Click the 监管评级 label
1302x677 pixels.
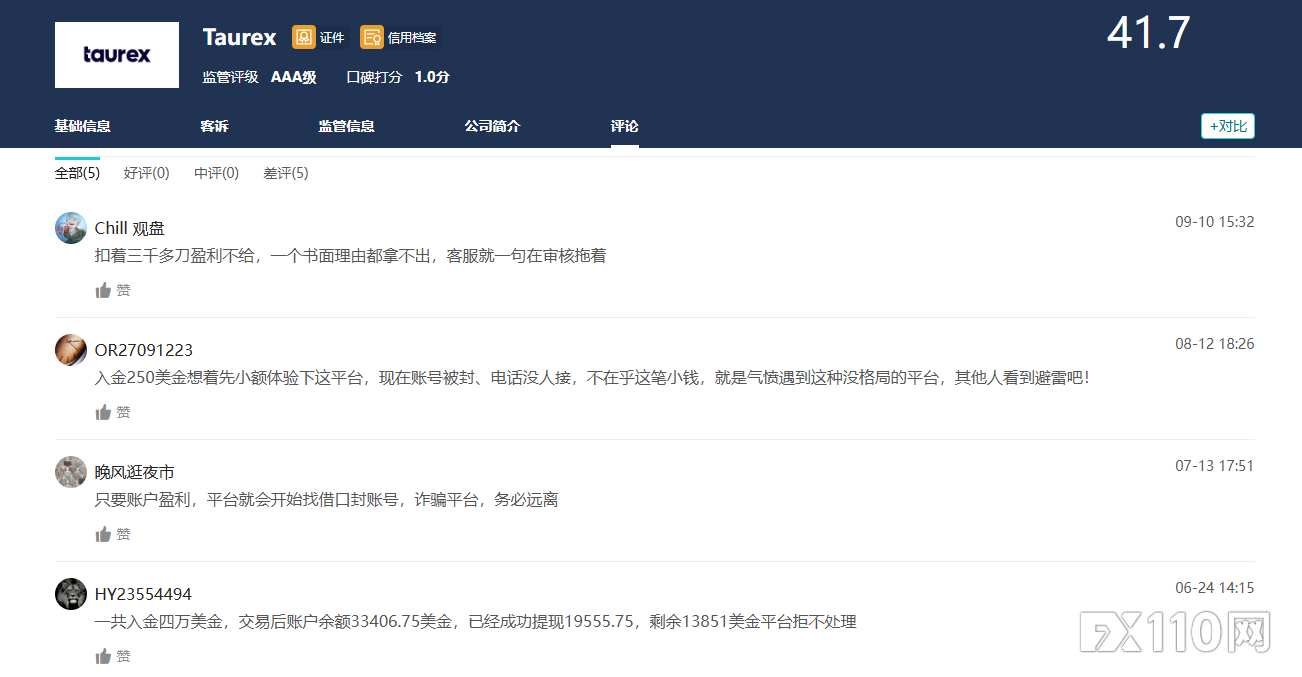[230, 77]
